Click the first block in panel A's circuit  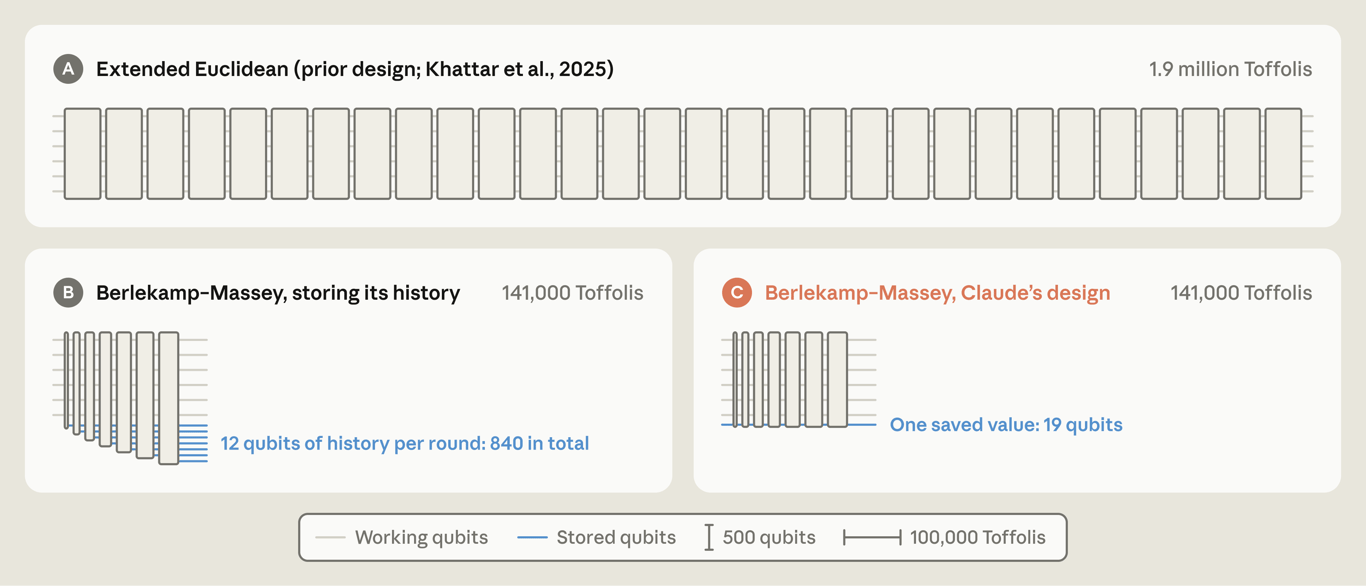[x=83, y=154]
